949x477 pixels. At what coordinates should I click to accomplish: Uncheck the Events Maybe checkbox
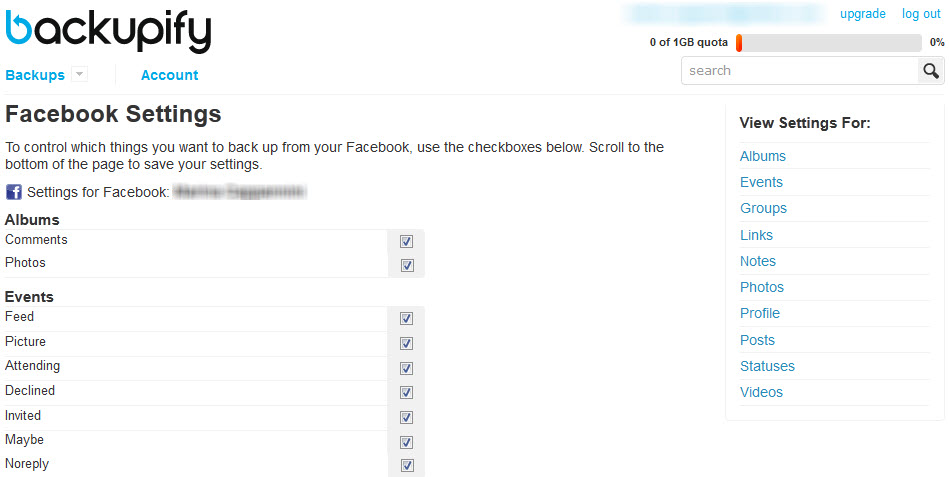[407, 441]
